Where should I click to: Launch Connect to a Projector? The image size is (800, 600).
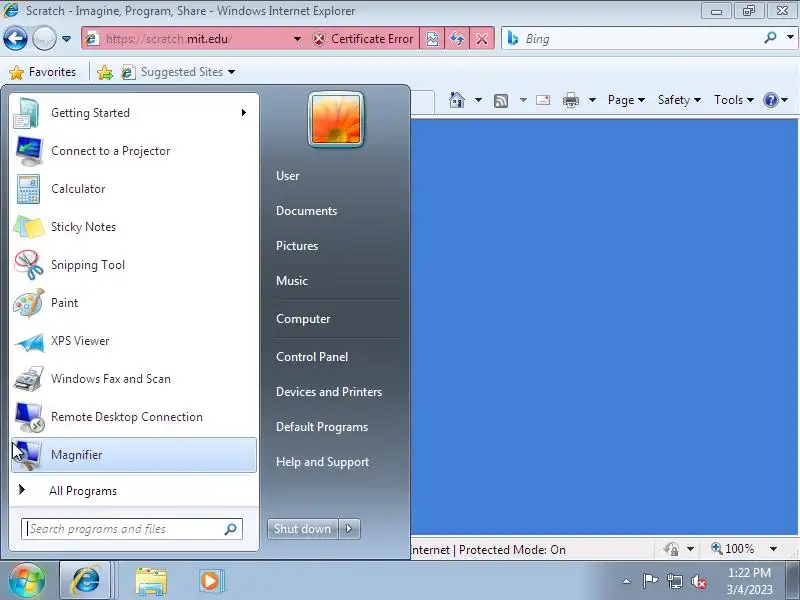pos(133,151)
